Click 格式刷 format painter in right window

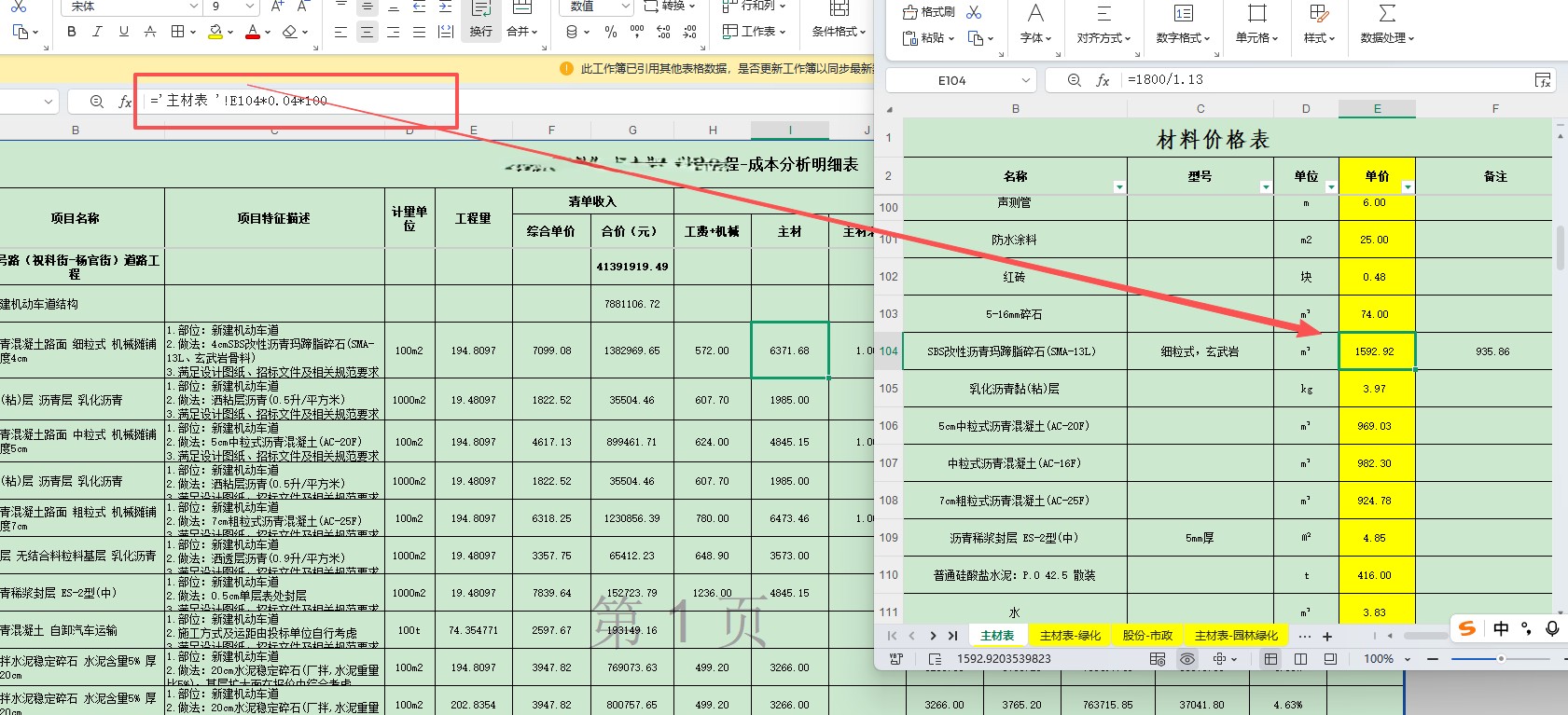click(x=928, y=12)
